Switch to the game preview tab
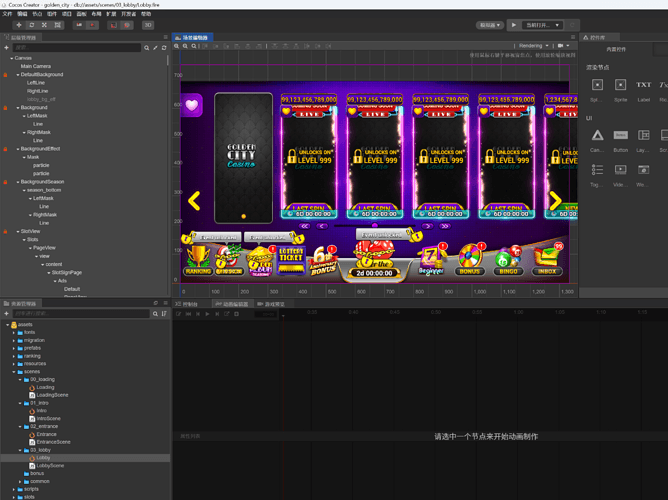 (x=271, y=304)
